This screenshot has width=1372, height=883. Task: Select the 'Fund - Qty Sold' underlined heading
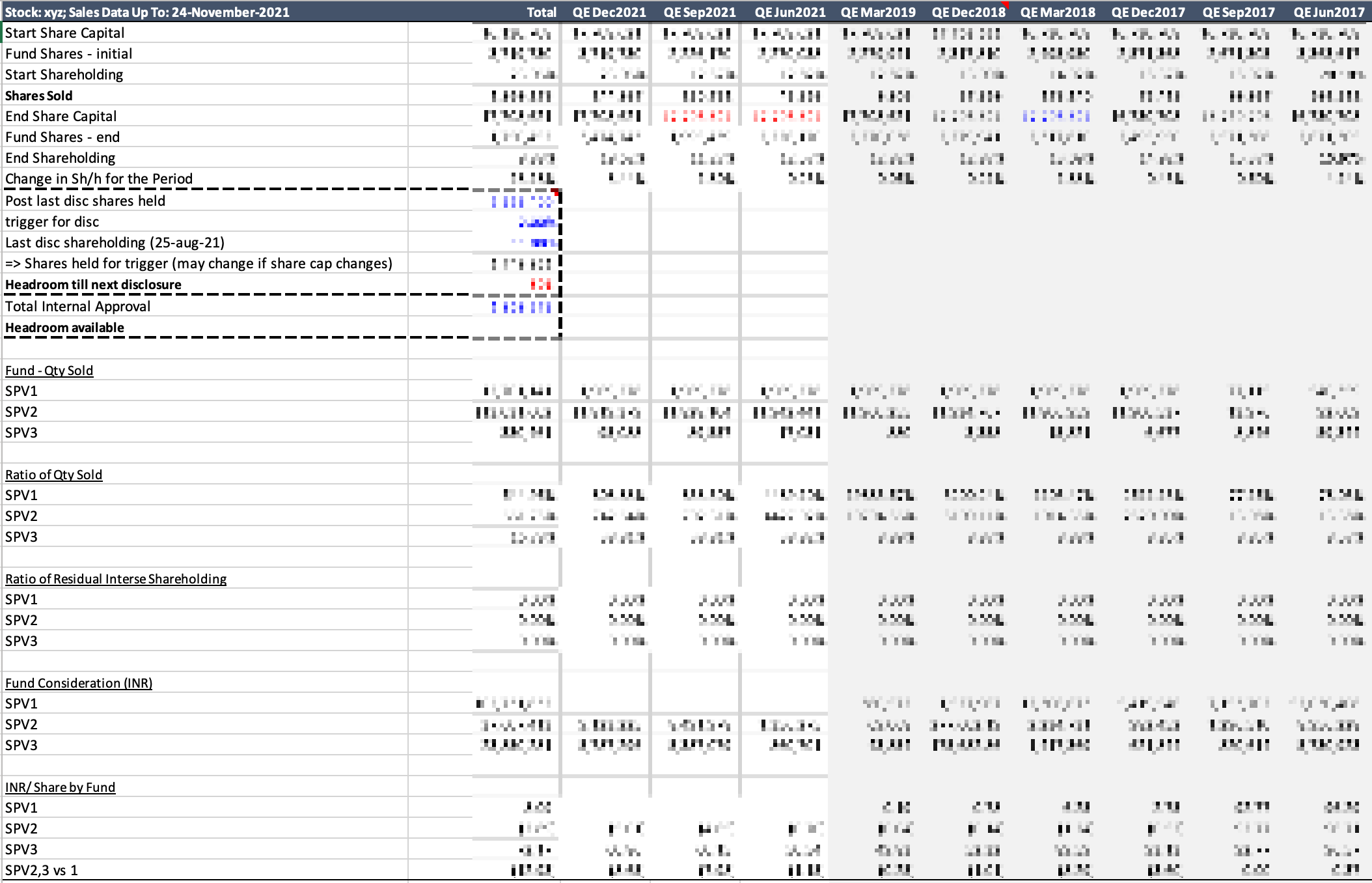tap(49, 371)
